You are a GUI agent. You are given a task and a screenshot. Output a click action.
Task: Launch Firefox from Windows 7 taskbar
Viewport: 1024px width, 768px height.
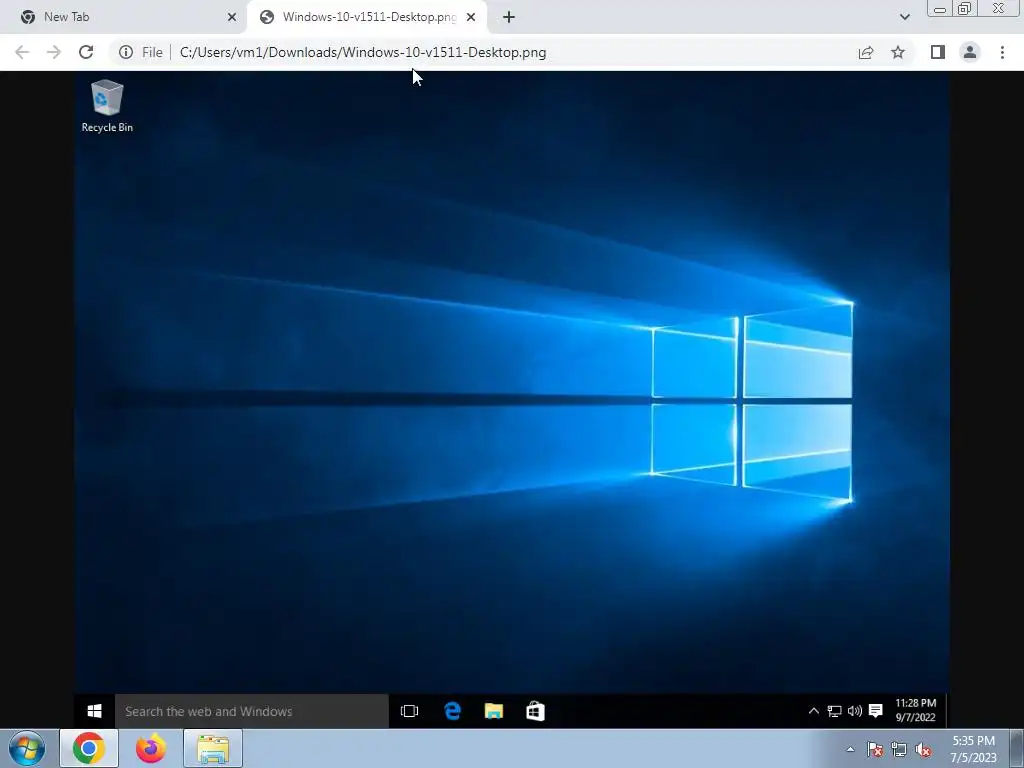[x=151, y=748]
